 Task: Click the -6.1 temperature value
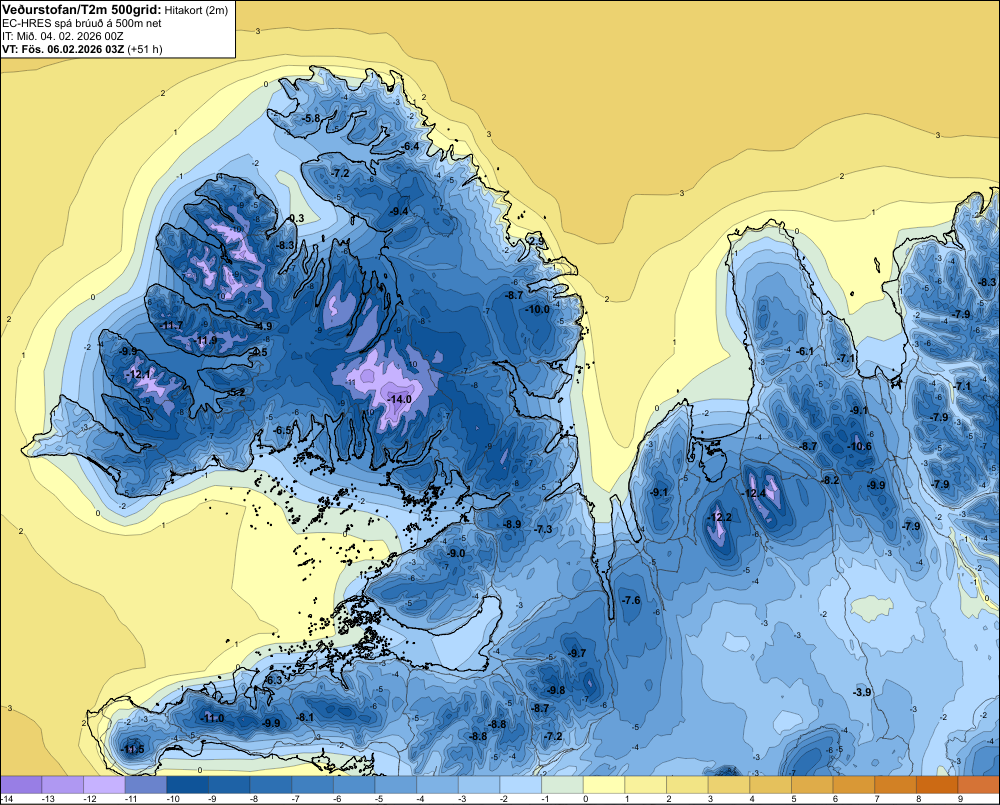point(805,351)
